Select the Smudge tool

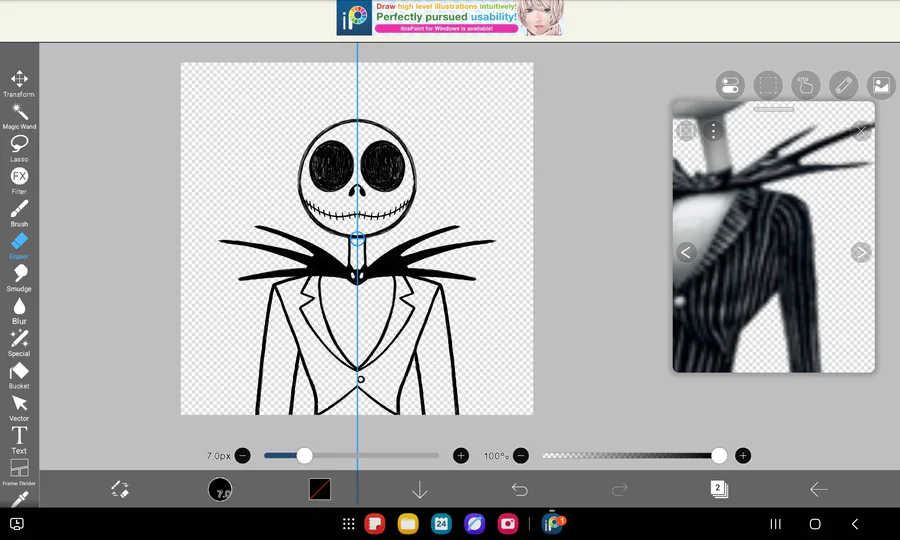[x=19, y=278]
